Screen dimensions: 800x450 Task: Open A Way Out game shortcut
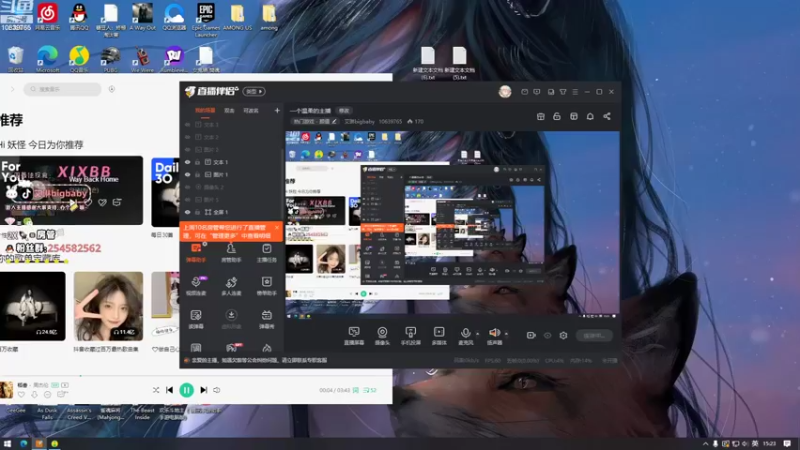(x=142, y=15)
